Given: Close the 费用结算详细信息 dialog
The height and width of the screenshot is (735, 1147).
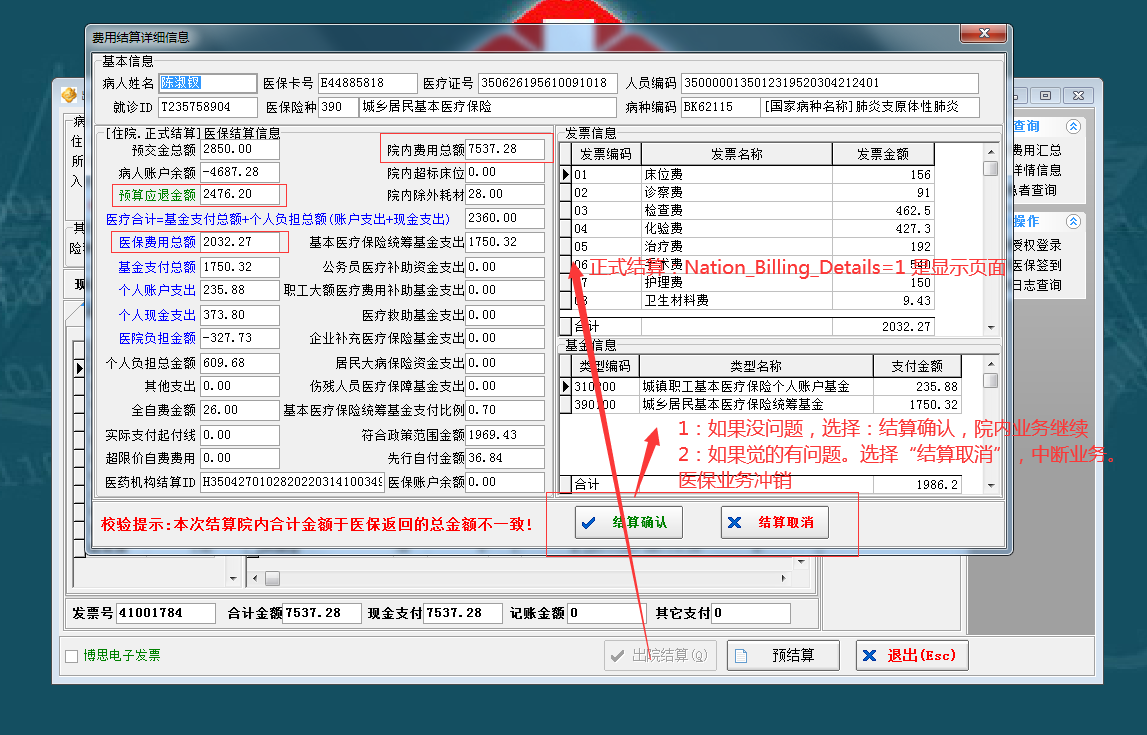Looking at the screenshot, I should click(x=985, y=34).
